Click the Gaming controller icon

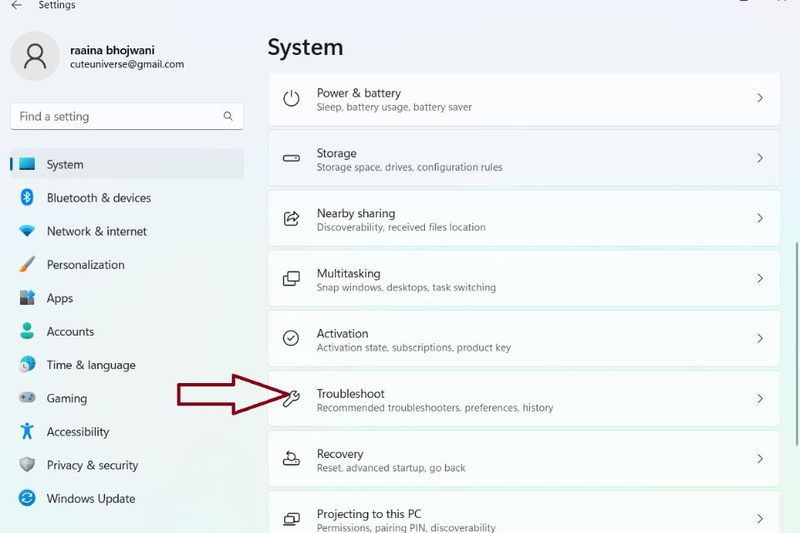click(x=27, y=397)
